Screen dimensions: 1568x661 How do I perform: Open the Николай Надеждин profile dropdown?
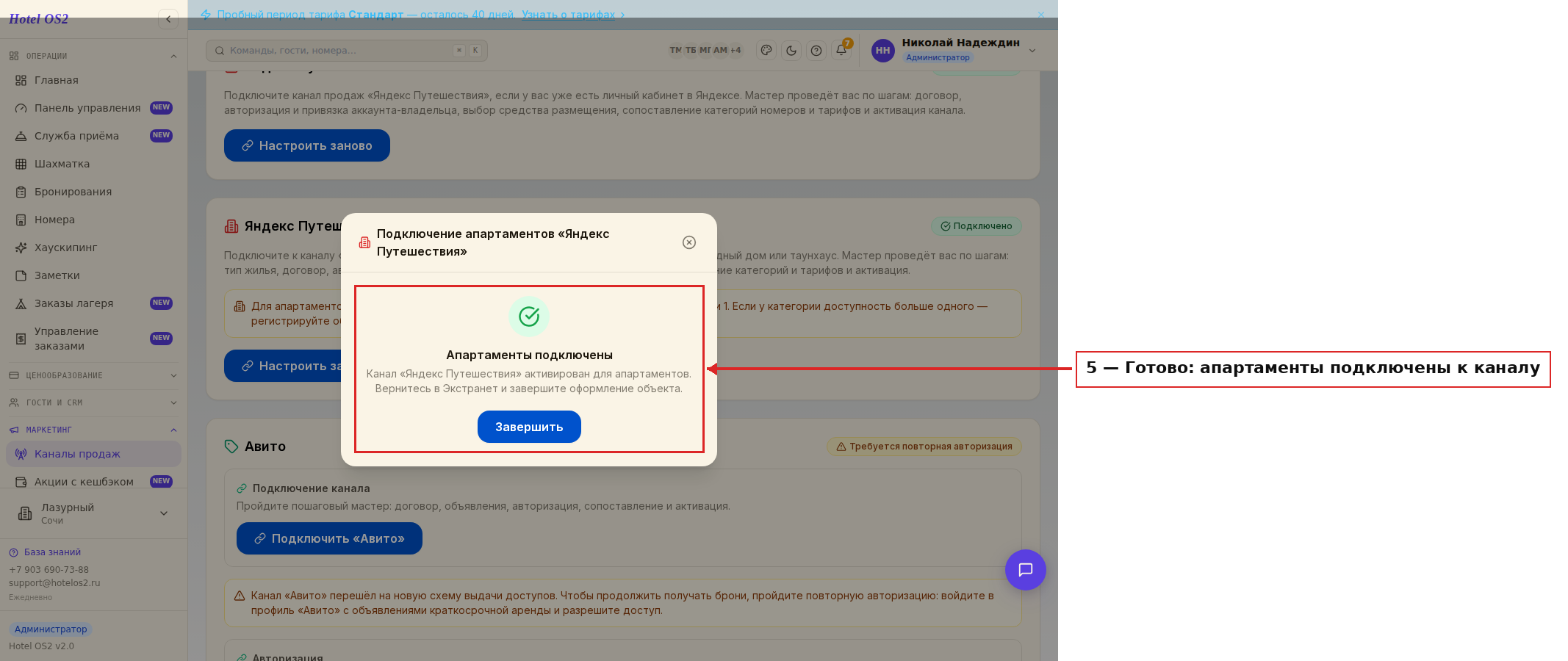(x=1032, y=51)
